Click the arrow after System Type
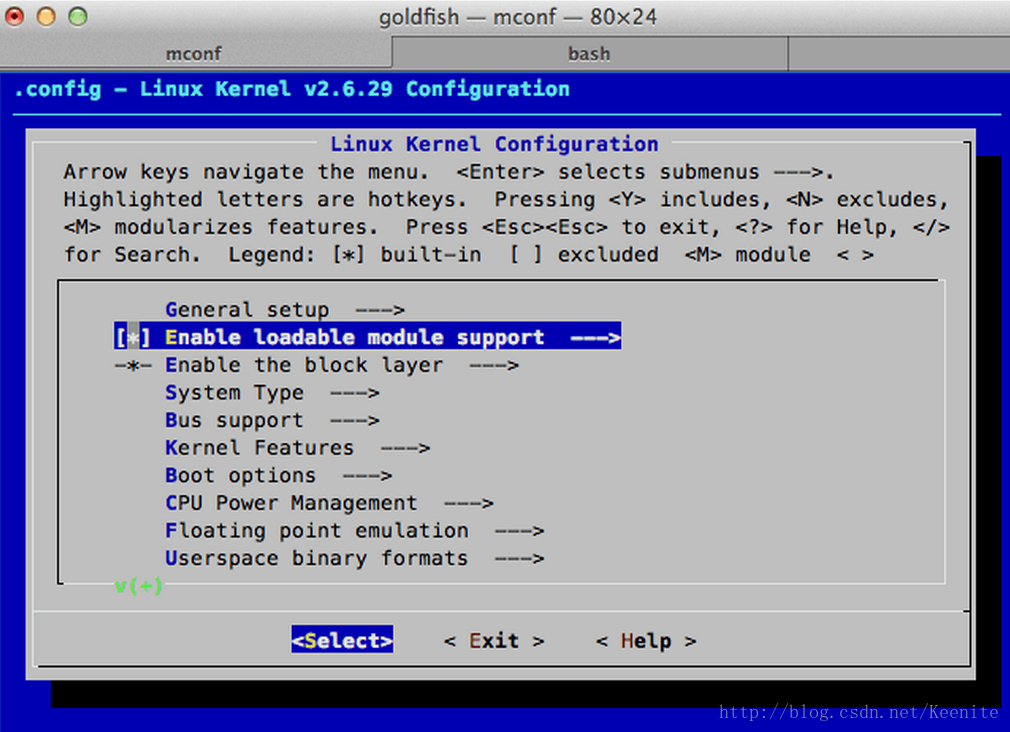The width and height of the screenshot is (1010, 732). [x=355, y=393]
